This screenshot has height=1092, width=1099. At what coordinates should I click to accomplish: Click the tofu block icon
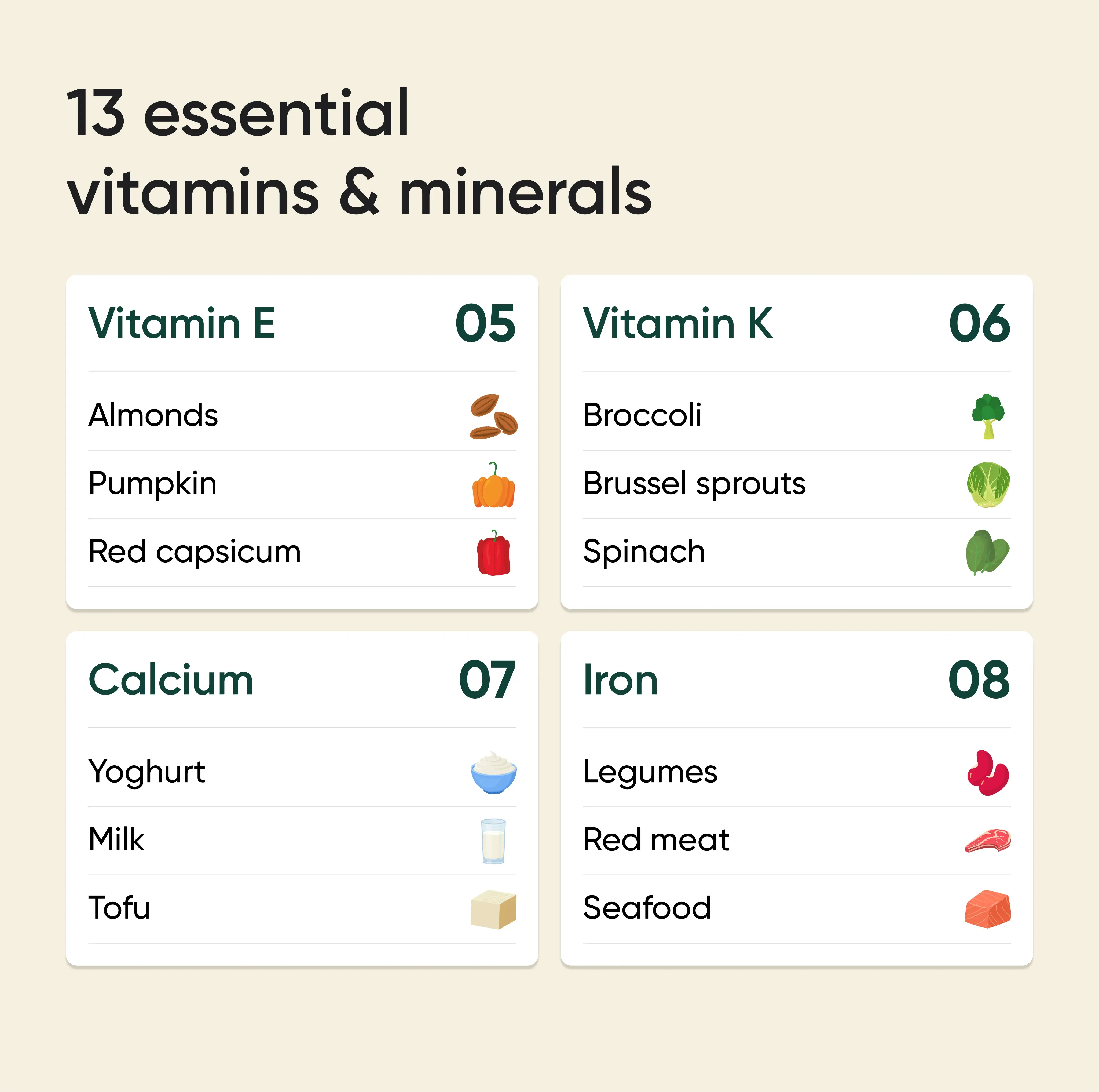493,909
